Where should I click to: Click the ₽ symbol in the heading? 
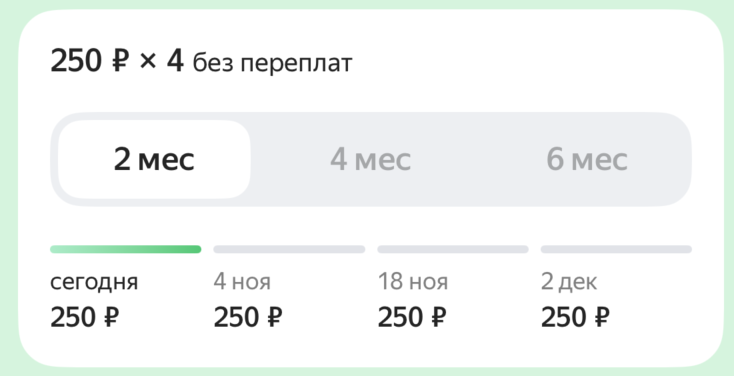[x=120, y=62]
